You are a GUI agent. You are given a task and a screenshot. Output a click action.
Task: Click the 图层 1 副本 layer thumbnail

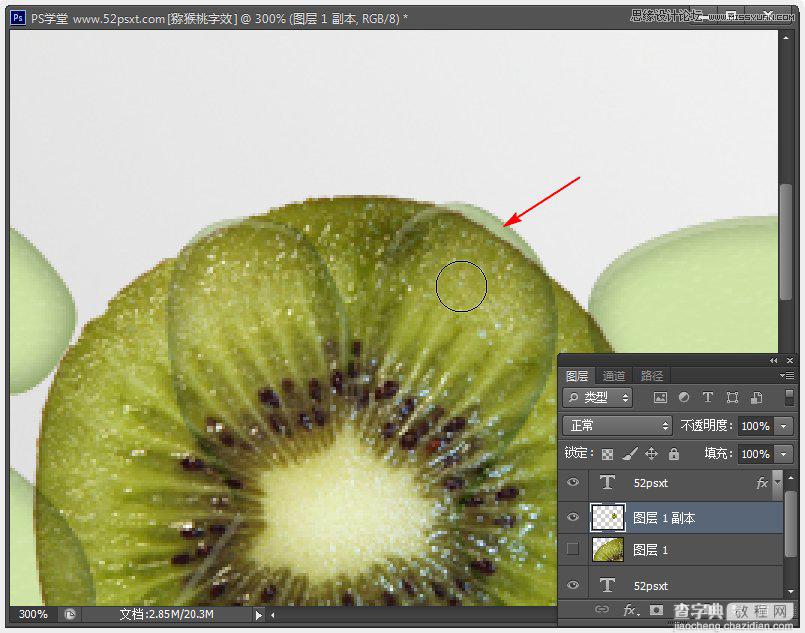coord(608,517)
